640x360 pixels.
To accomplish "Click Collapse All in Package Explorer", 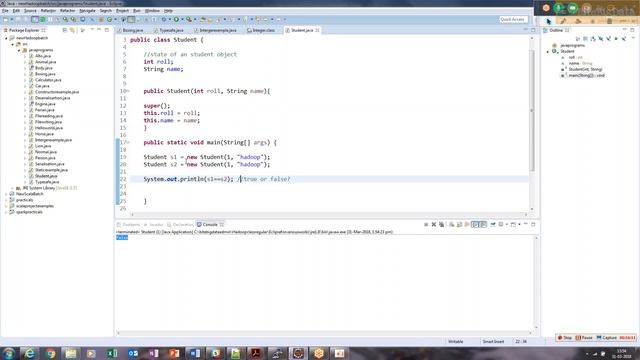I will (64, 30).
